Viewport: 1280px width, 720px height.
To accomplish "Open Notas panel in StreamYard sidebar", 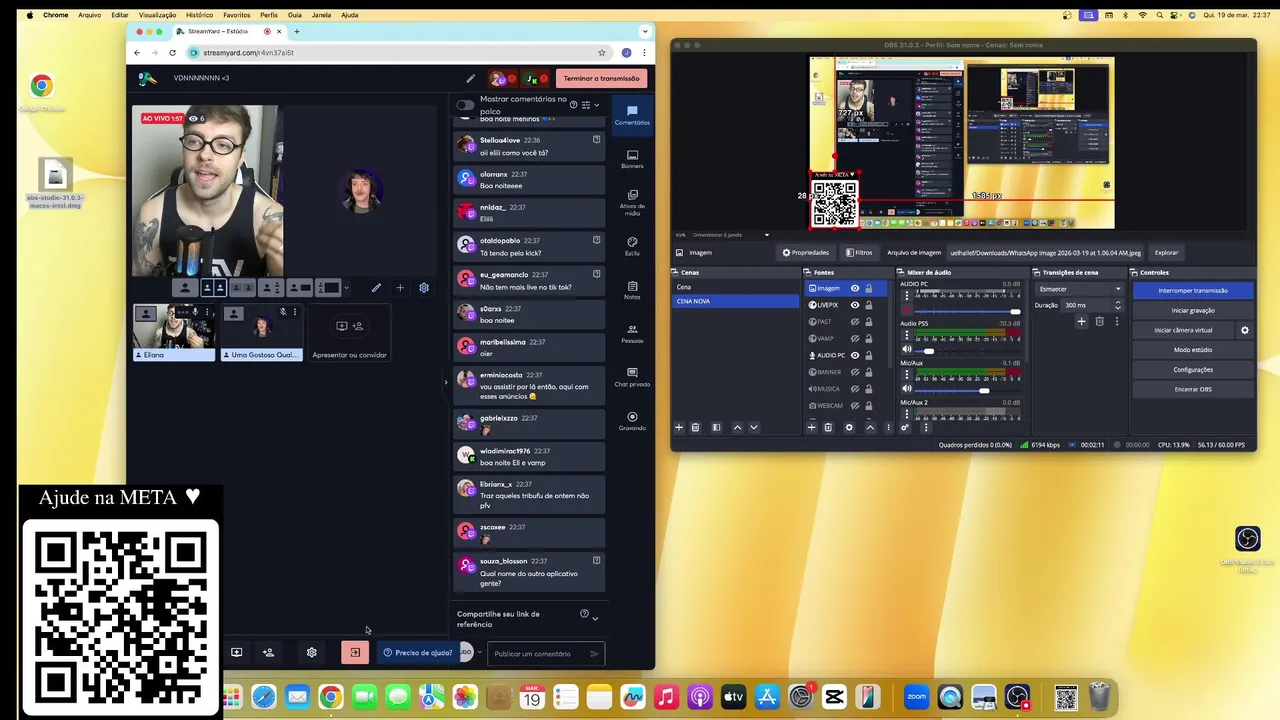I will pos(632,290).
